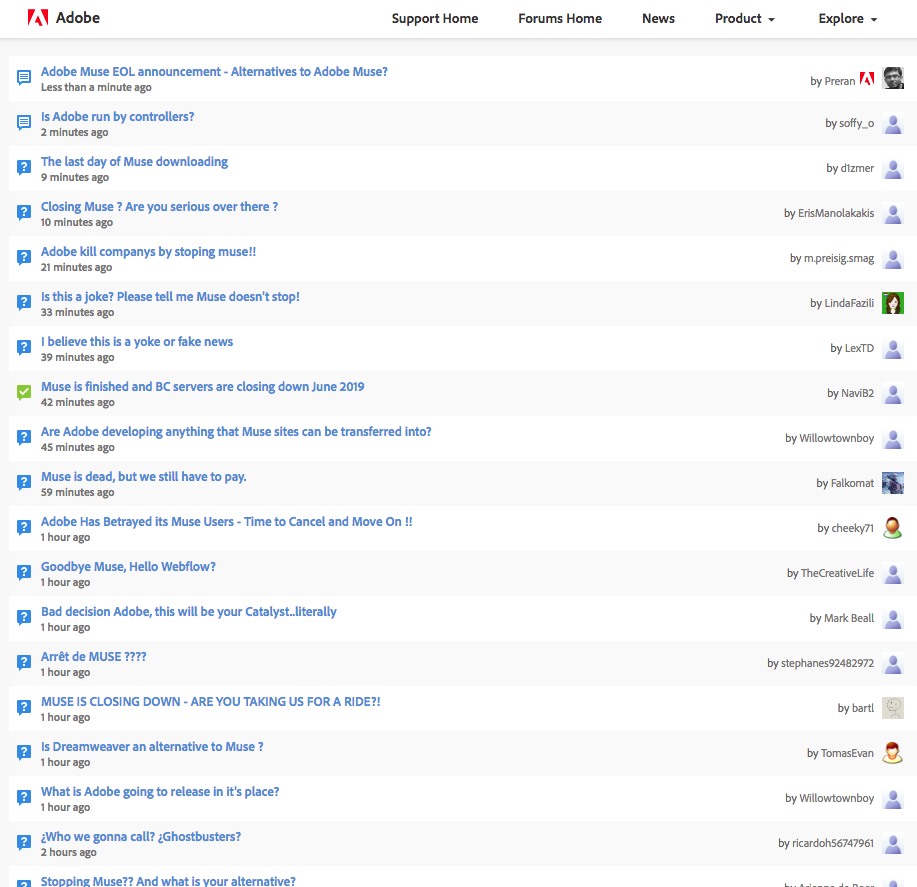This screenshot has height=887, width=917.
Task: Click bartl's sketch avatar
Action: [x=893, y=708]
